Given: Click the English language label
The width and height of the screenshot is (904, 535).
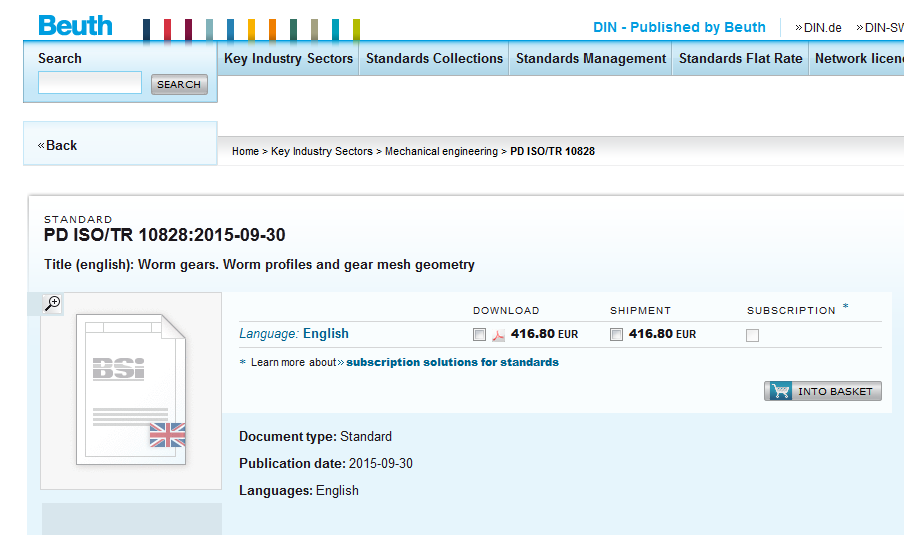Looking at the screenshot, I should tap(326, 334).
